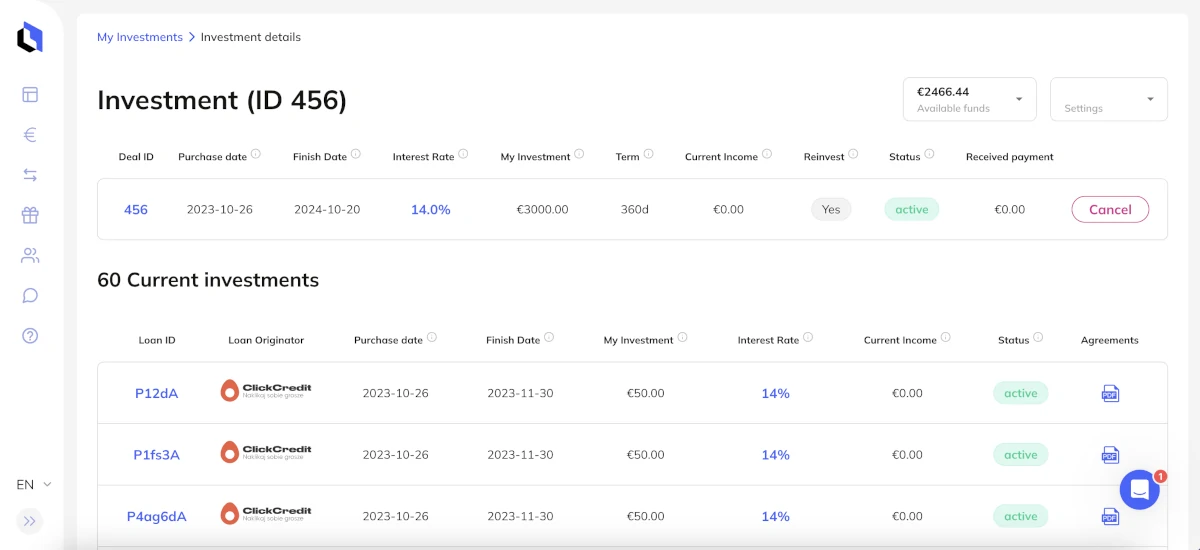Click info icon beside loans Purchase date header
The height and width of the screenshot is (550, 1200).
(x=432, y=338)
